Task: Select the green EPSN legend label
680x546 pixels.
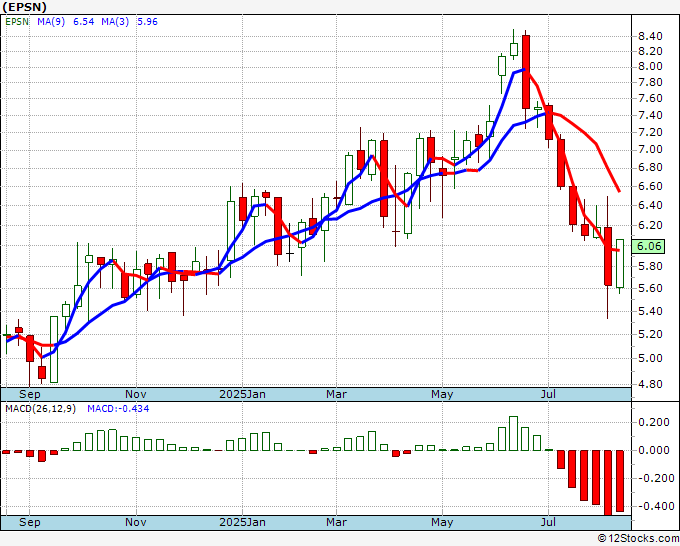Action: (17, 22)
